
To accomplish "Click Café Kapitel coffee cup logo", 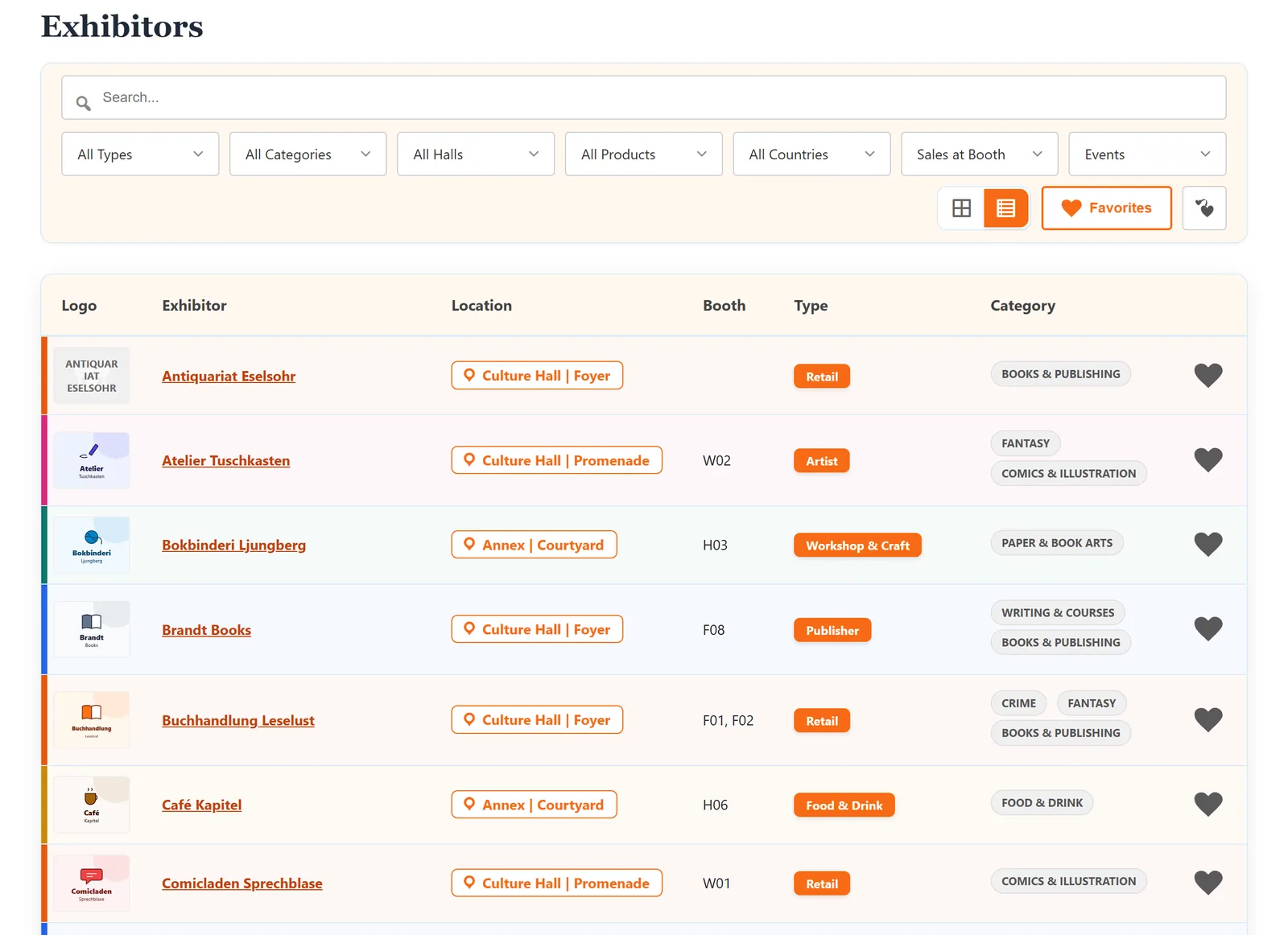I will point(92,805).
